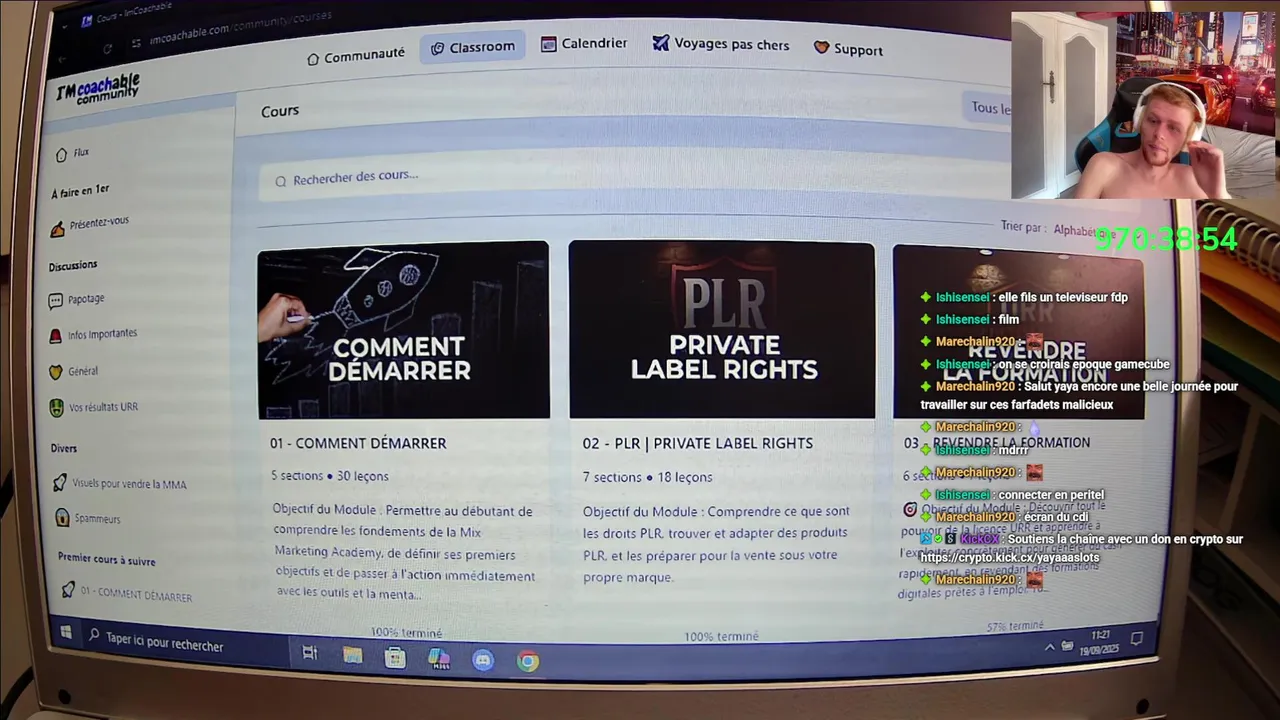Open Microsoft Store from the taskbar
The image size is (1280, 720).
pyautogui.click(x=395, y=658)
